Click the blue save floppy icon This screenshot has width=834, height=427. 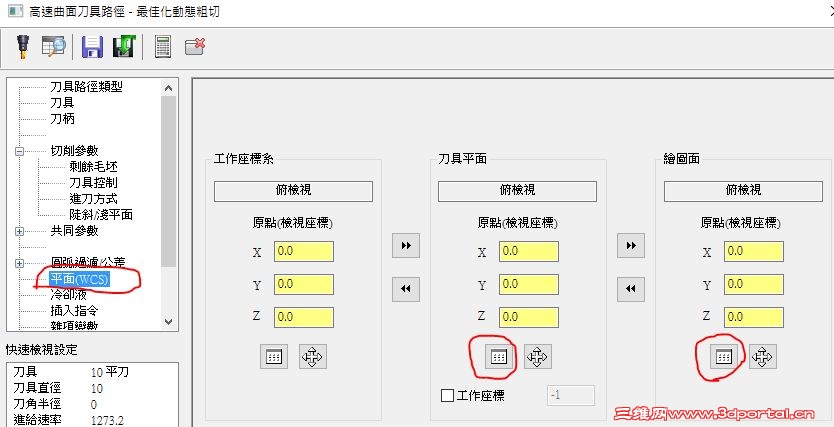click(92, 46)
